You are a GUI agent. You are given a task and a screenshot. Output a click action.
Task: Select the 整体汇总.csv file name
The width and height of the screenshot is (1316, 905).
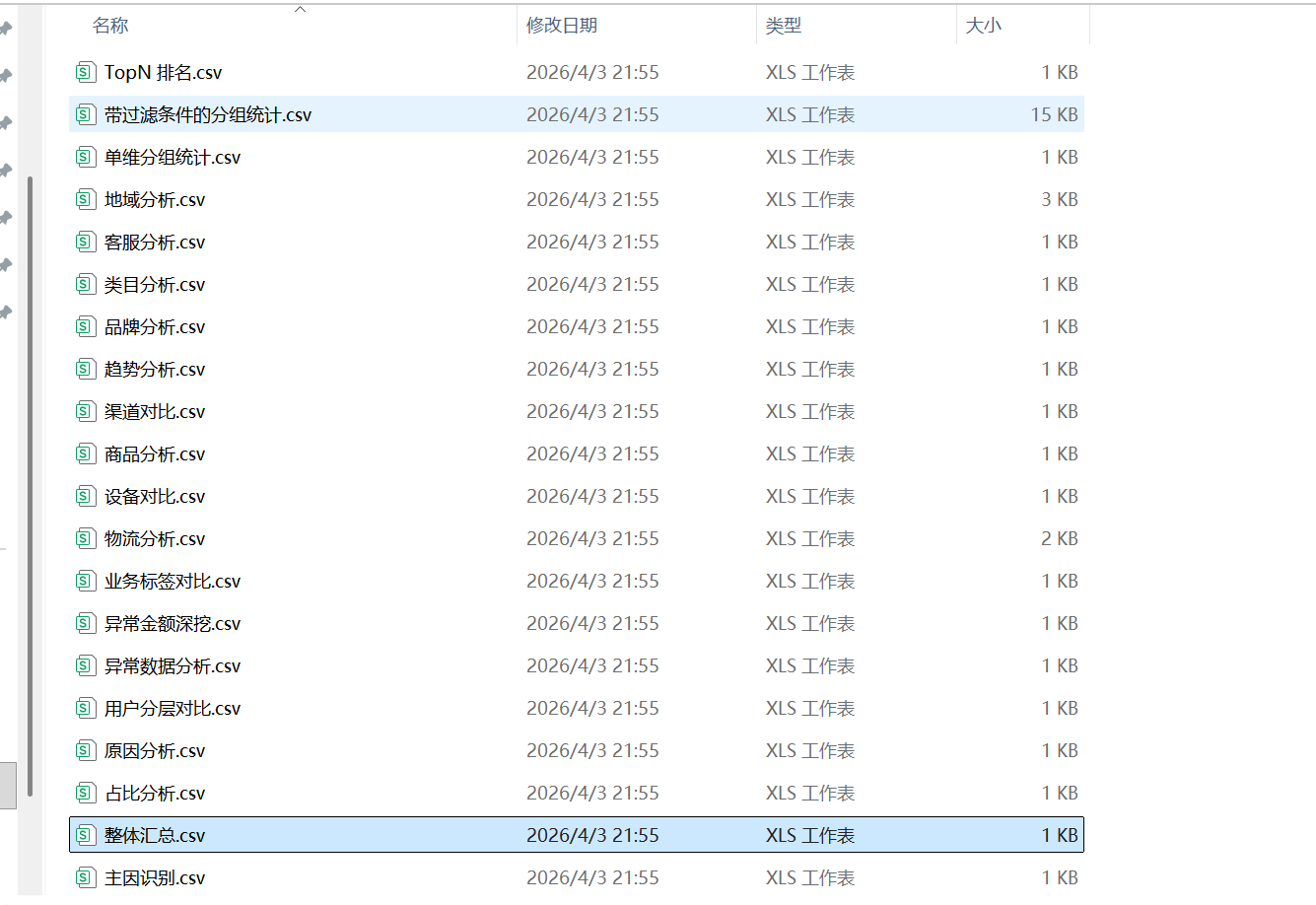tap(155, 836)
